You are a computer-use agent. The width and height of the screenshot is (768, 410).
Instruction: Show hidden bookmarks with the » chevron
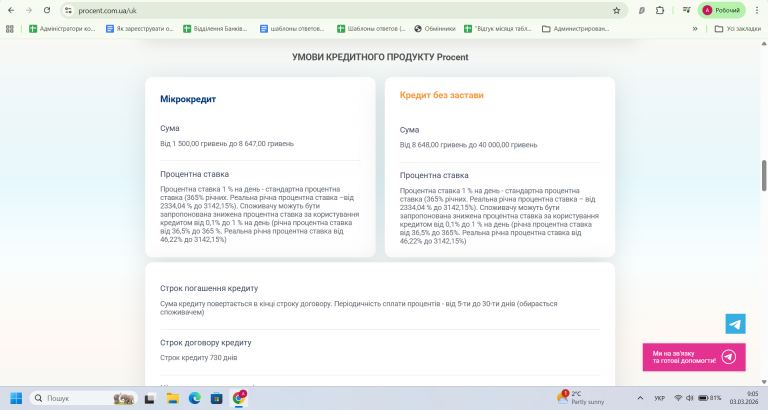click(695, 29)
